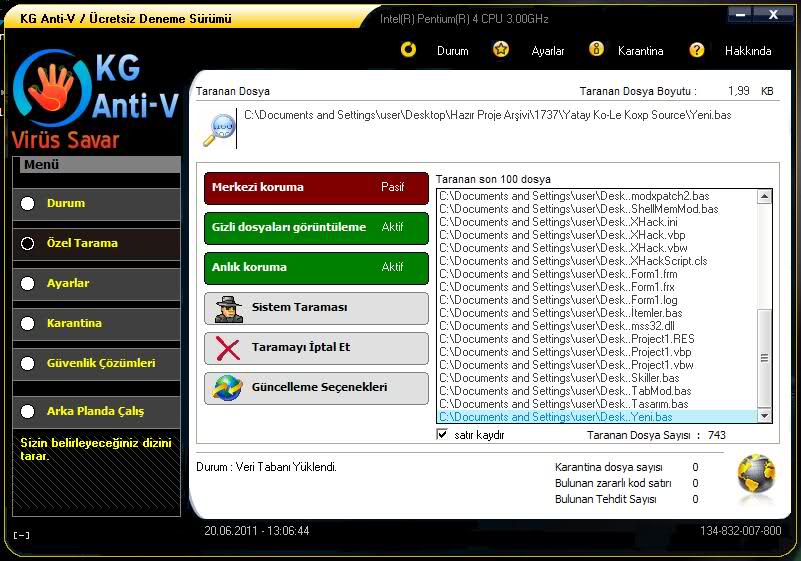Disable Gizli dosyaları görüntüleme protection
Screen dimensions: 801x561
tap(316, 227)
